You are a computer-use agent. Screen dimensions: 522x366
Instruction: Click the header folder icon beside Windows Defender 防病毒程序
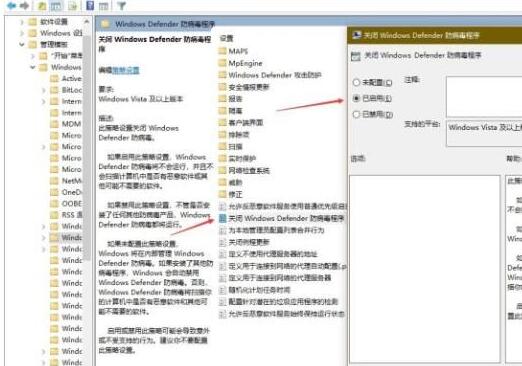point(105,24)
